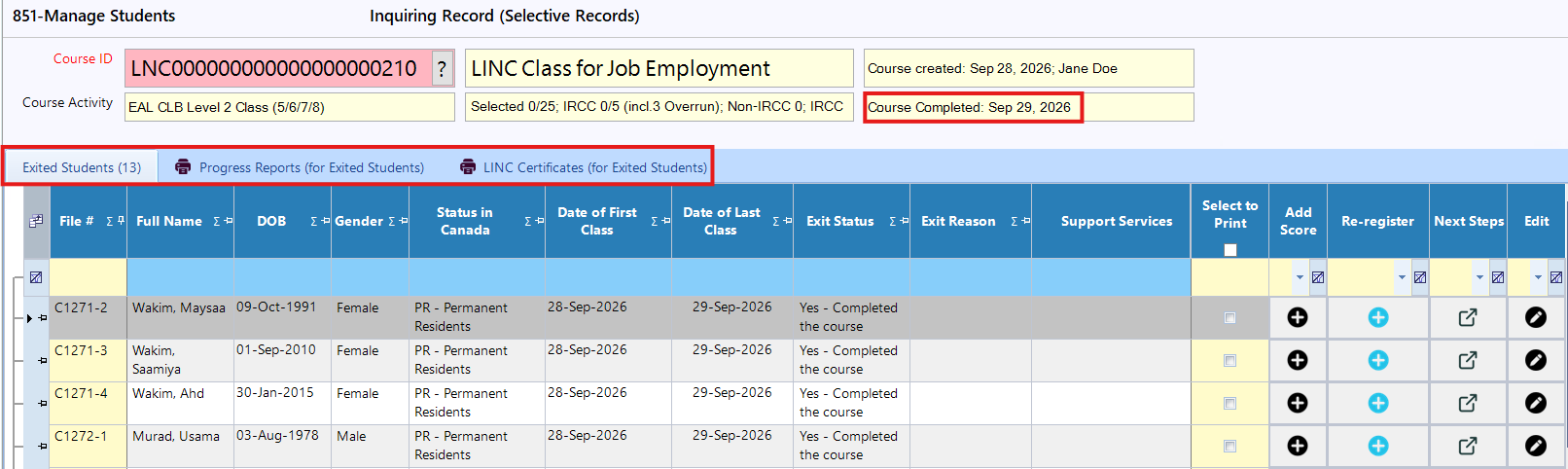Viewport: 1568px width, 469px height.
Task: Open Next Steps filter dropdown
Action: (x=1479, y=277)
